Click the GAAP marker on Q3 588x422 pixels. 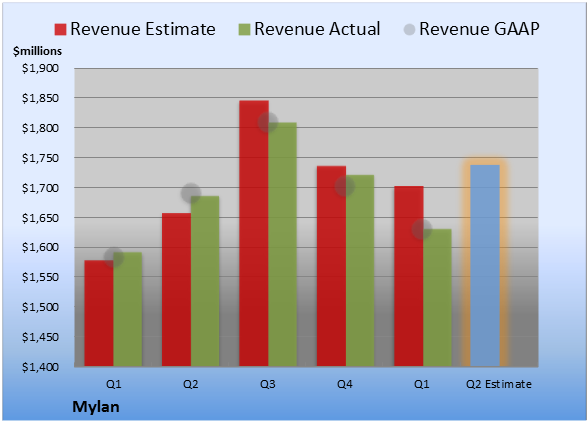[x=268, y=122]
